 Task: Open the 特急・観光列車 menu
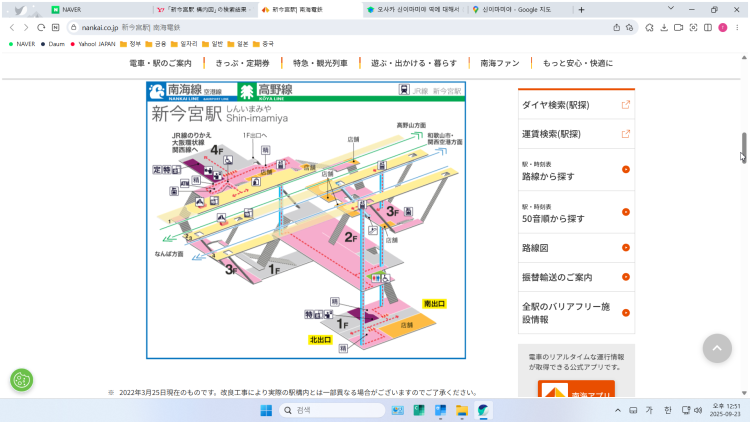point(320,63)
